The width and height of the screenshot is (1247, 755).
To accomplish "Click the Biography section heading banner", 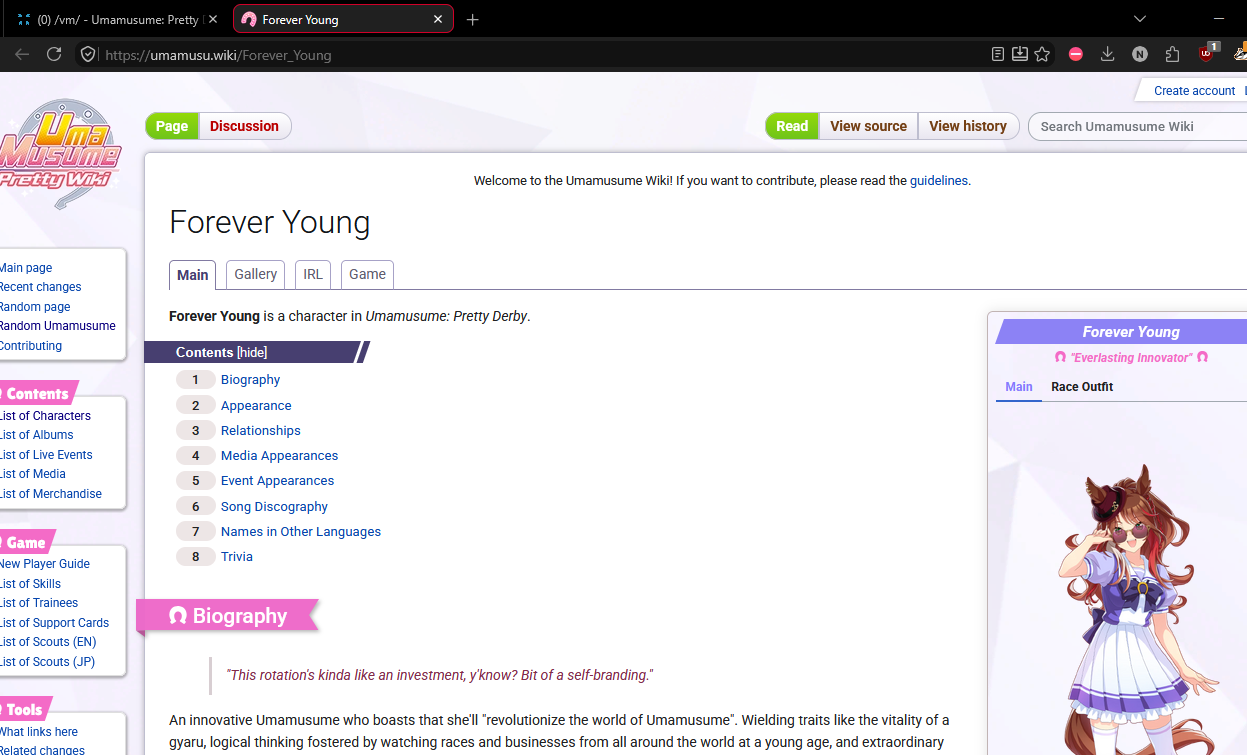I will [228, 616].
